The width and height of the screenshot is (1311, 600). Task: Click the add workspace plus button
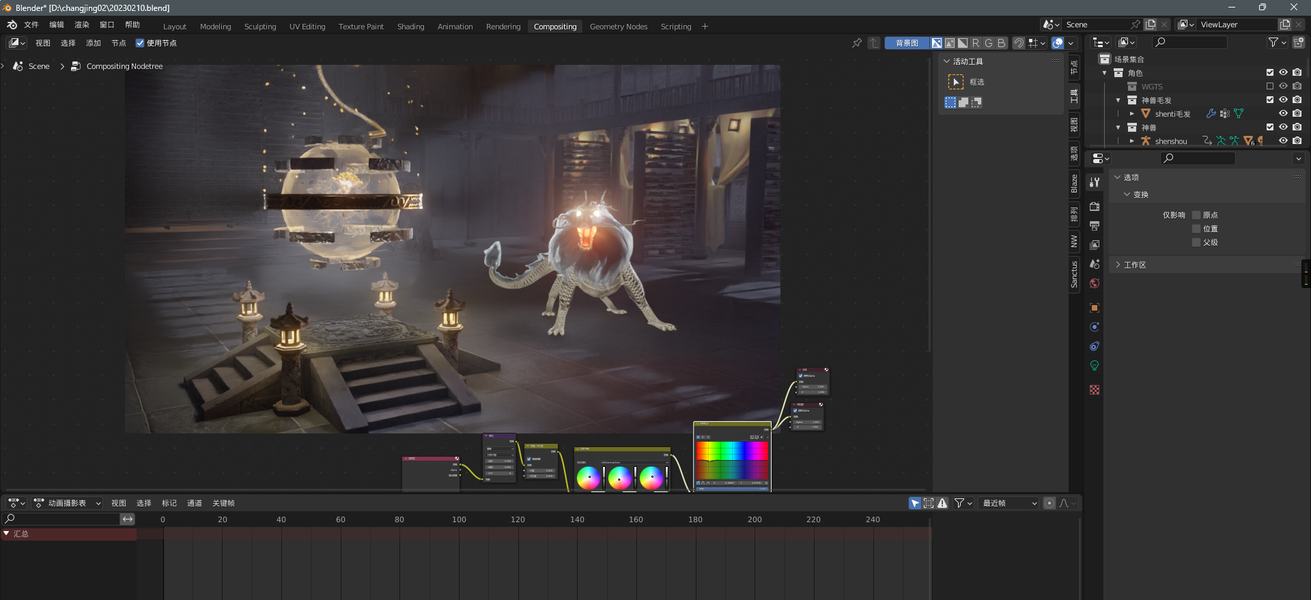pos(705,27)
